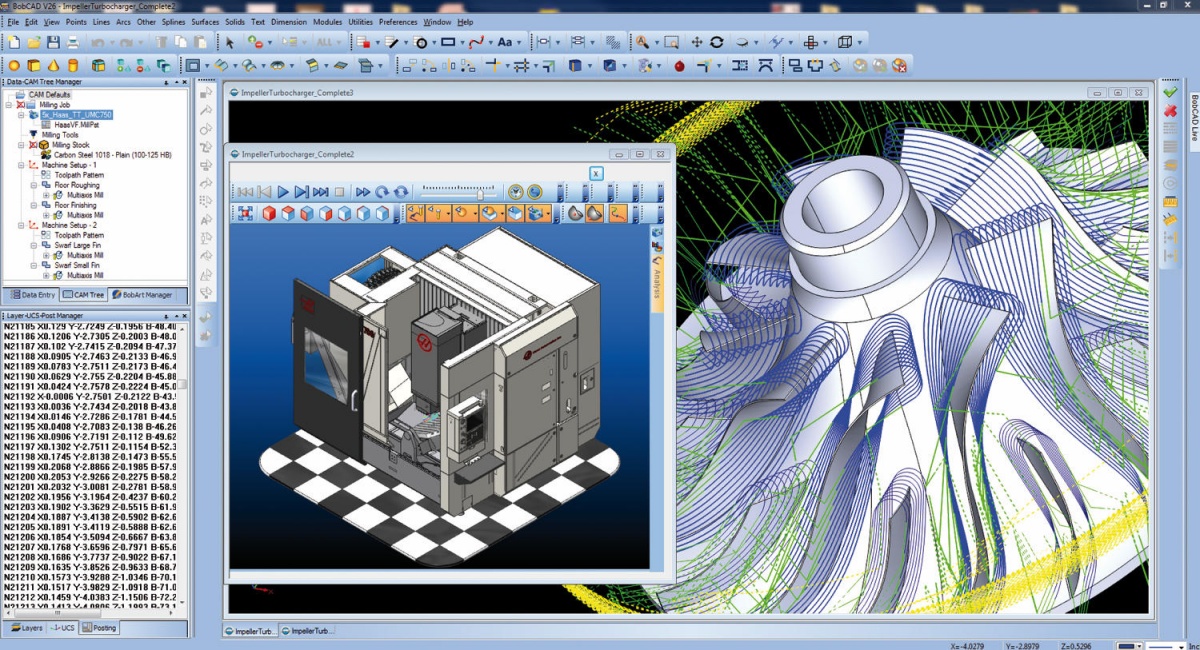Collapse Machine Setup - 1 node
Image resolution: width=1200 pixels, height=650 pixels.
(21, 165)
